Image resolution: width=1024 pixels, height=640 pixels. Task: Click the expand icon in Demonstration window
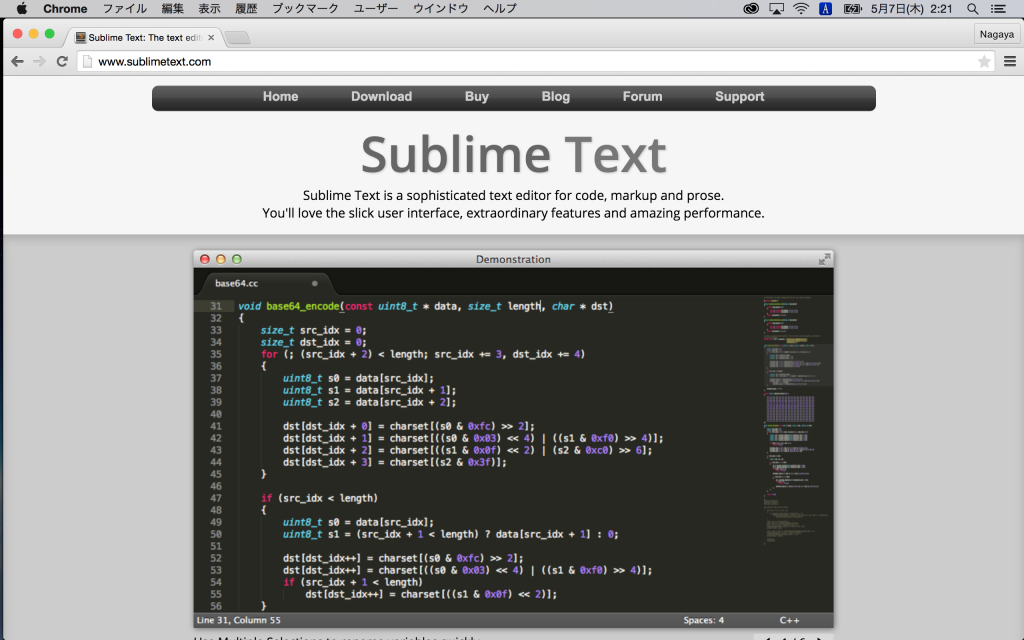point(825,259)
